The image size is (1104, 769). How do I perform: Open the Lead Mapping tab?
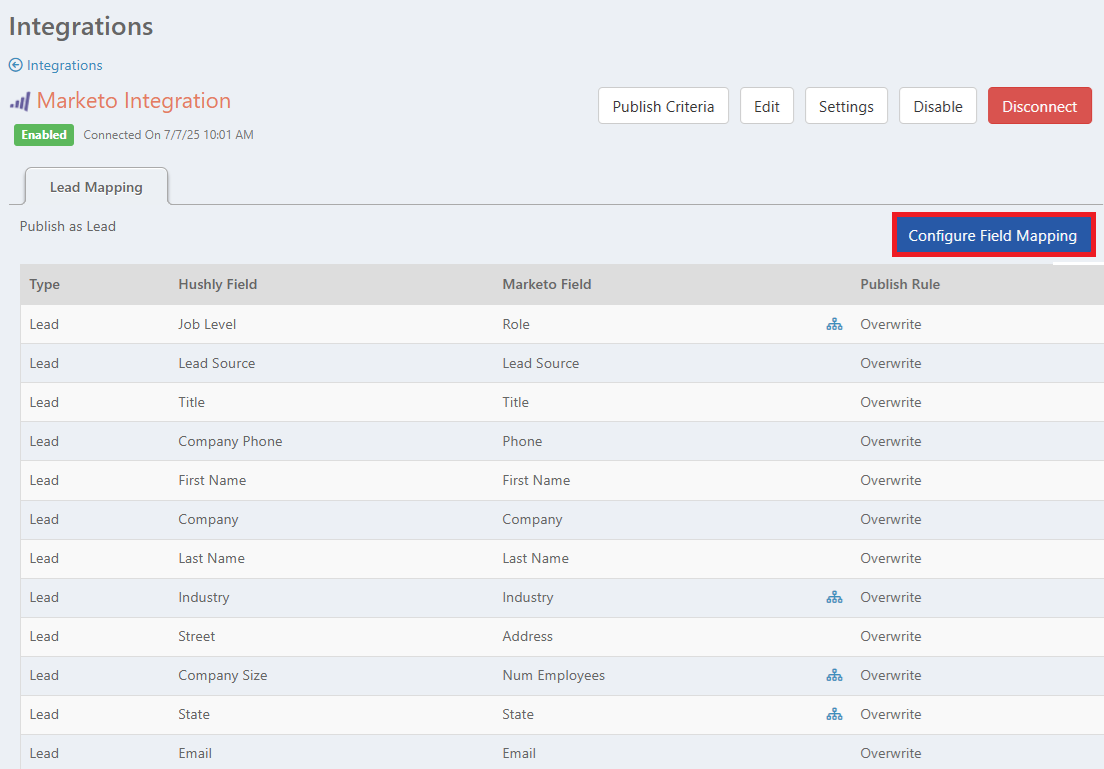96,187
